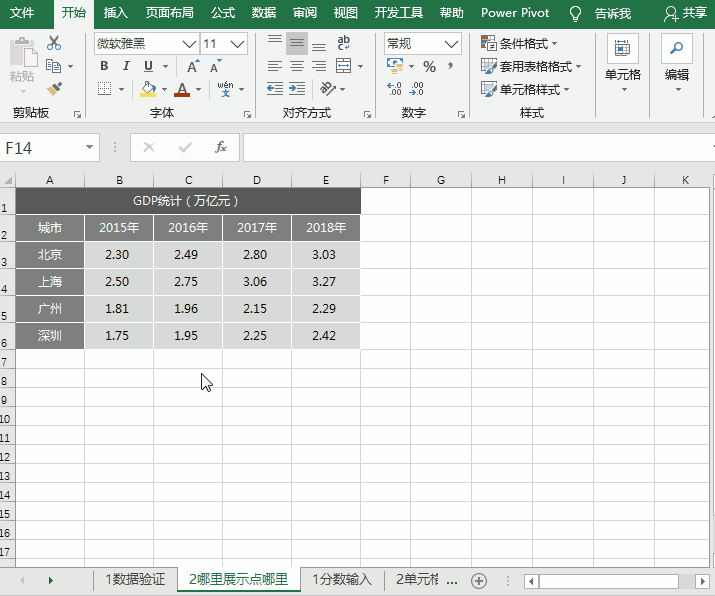Switch to Power Pivot tab
Image resolution: width=715 pixels, height=596 pixels.
(x=515, y=13)
